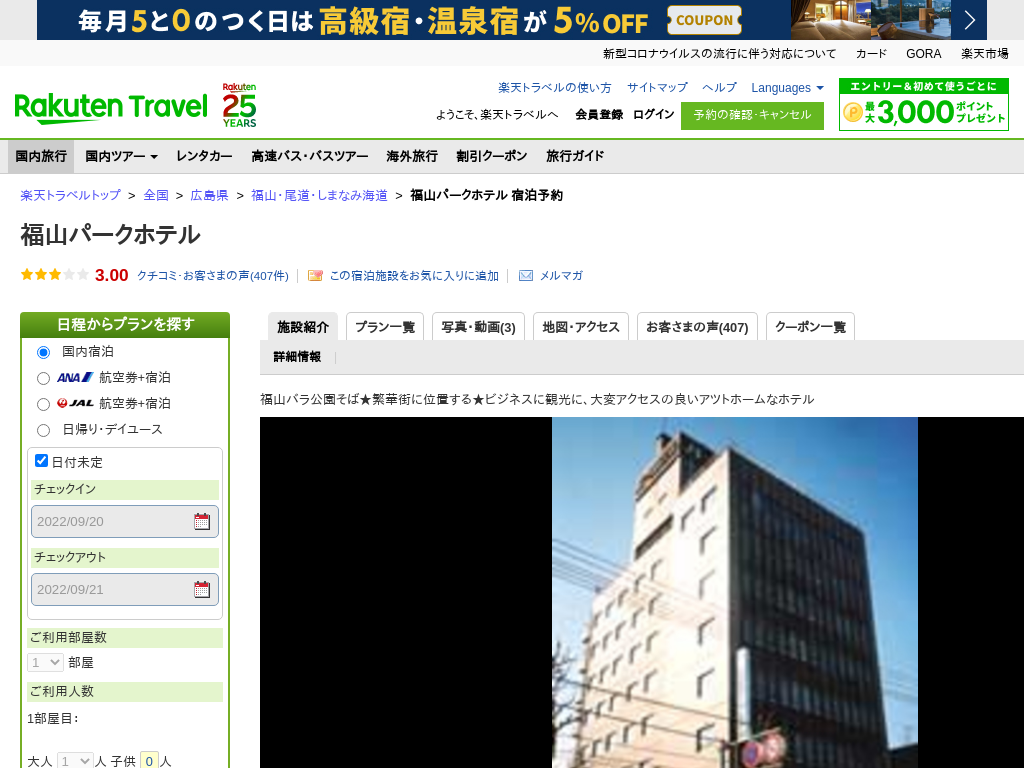The height and width of the screenshot is (768, 1024).
Task: Click the Rakuten Travel logo
Action: pyautogui.click(x=110, y=106)
